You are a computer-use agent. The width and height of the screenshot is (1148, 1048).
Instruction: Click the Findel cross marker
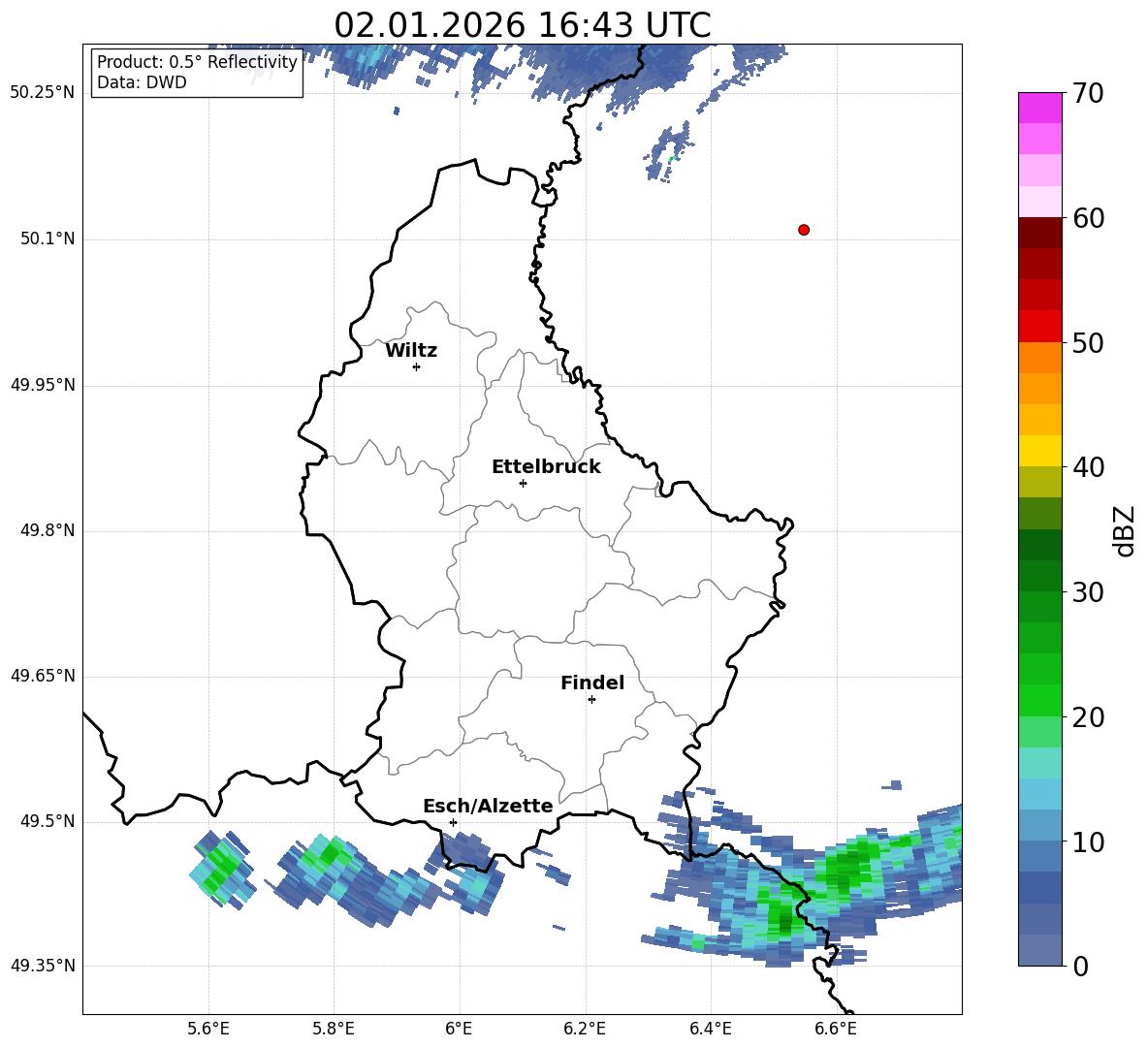591,700
